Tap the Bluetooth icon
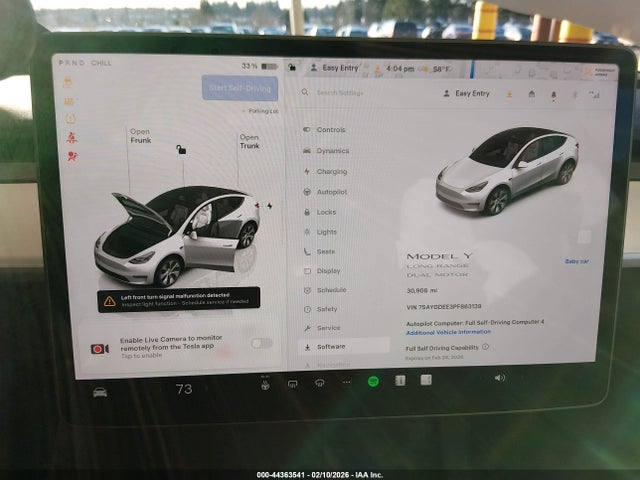Viewport: 640px width, 480px height. 575,95
